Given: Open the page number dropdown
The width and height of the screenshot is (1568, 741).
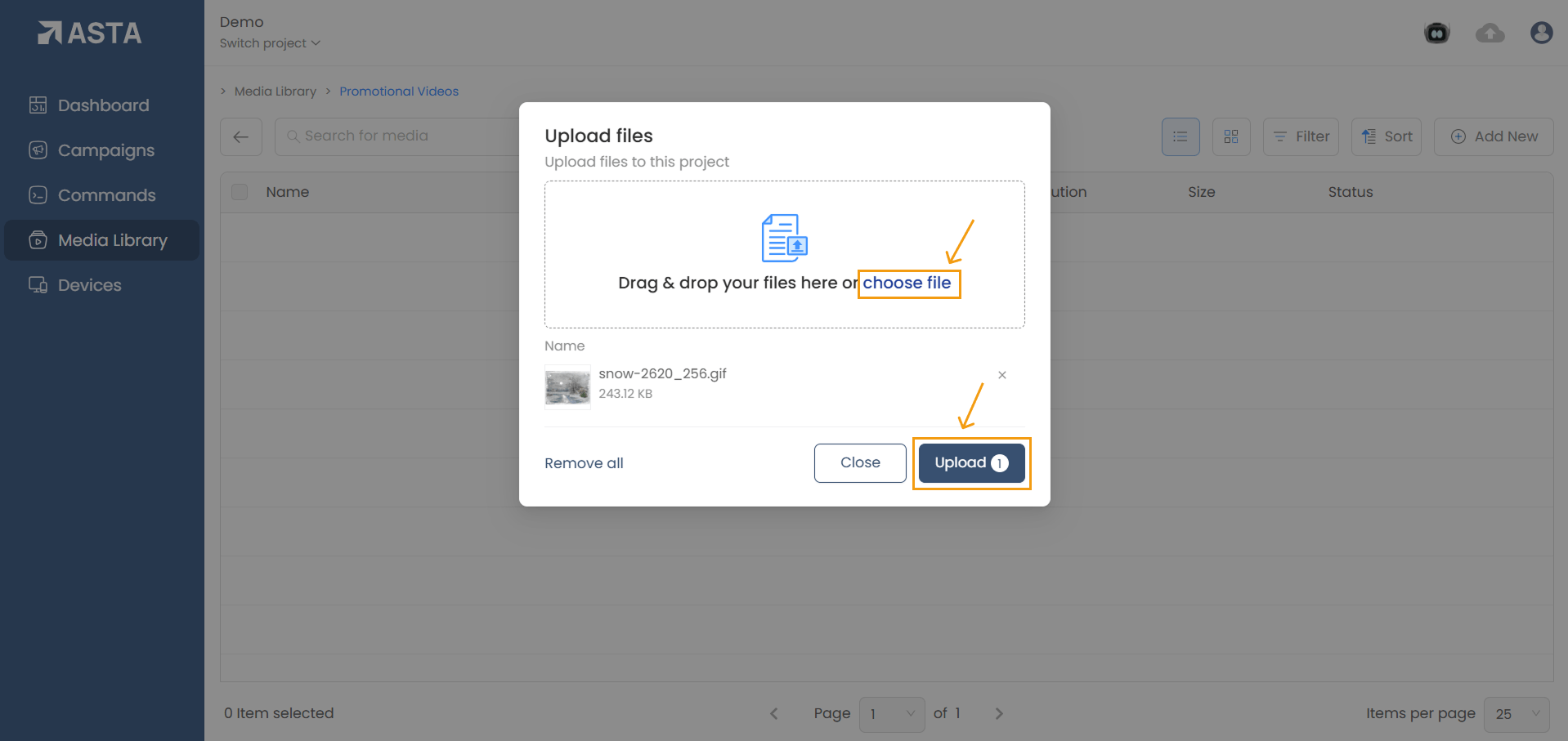Looking at the screenshot, I should click(x=891, y=714).
